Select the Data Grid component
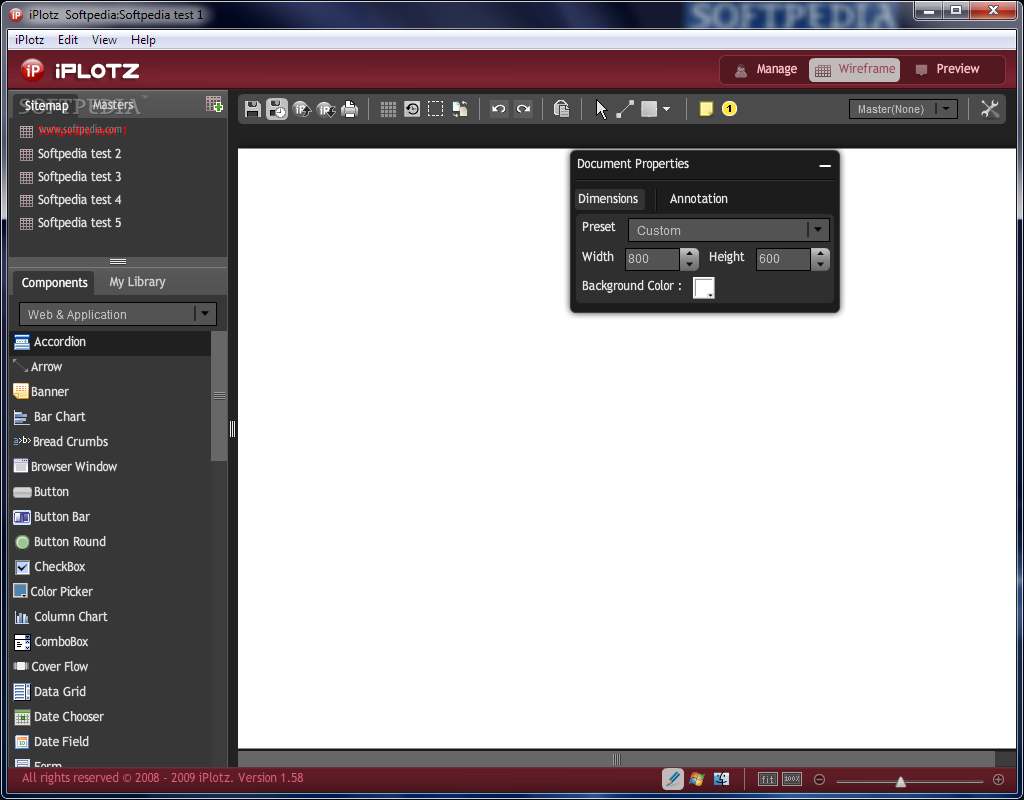 click(110, 692)
